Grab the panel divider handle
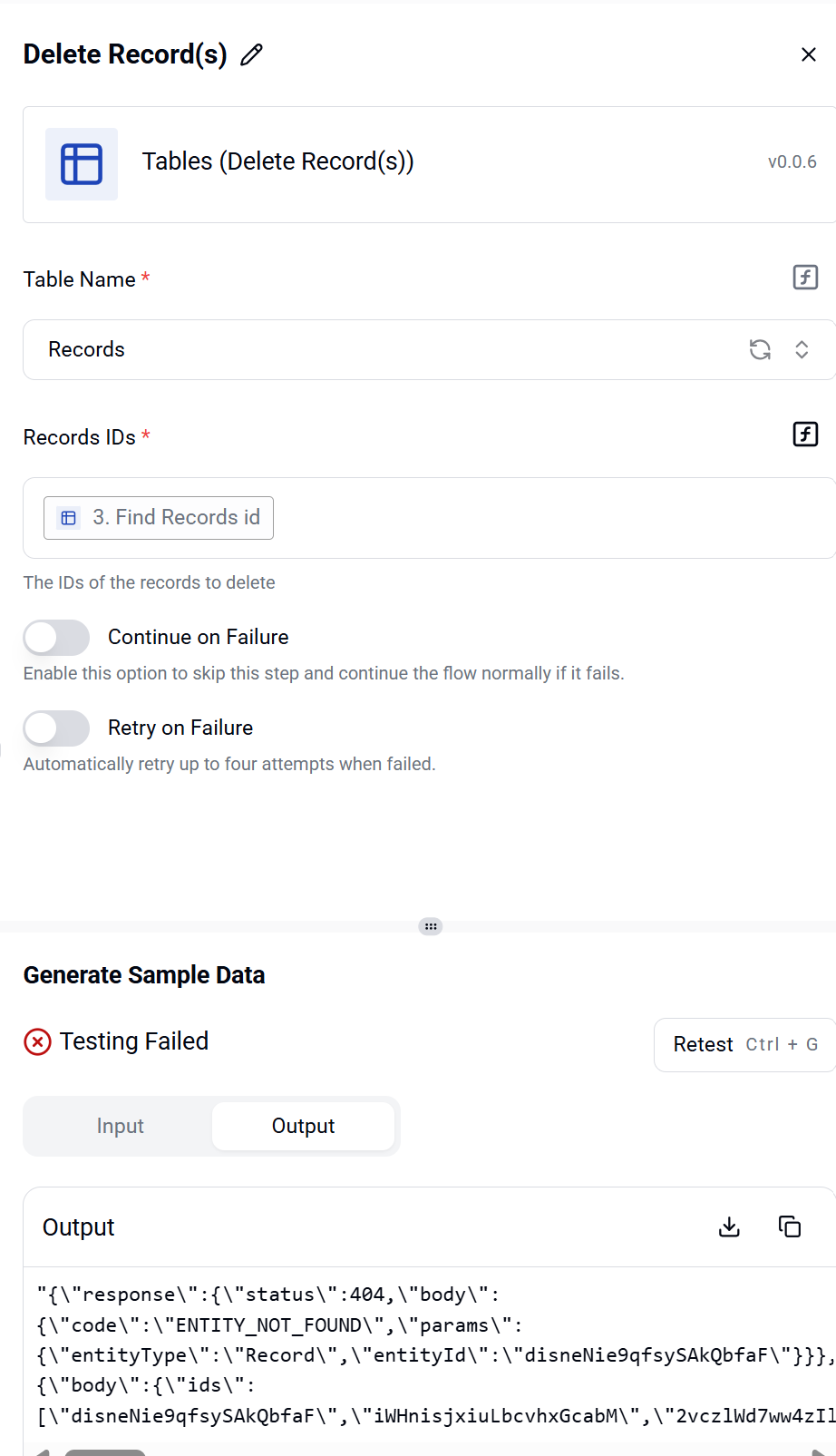This screenshot has width=836, height=1456. [x=431, y=926]
